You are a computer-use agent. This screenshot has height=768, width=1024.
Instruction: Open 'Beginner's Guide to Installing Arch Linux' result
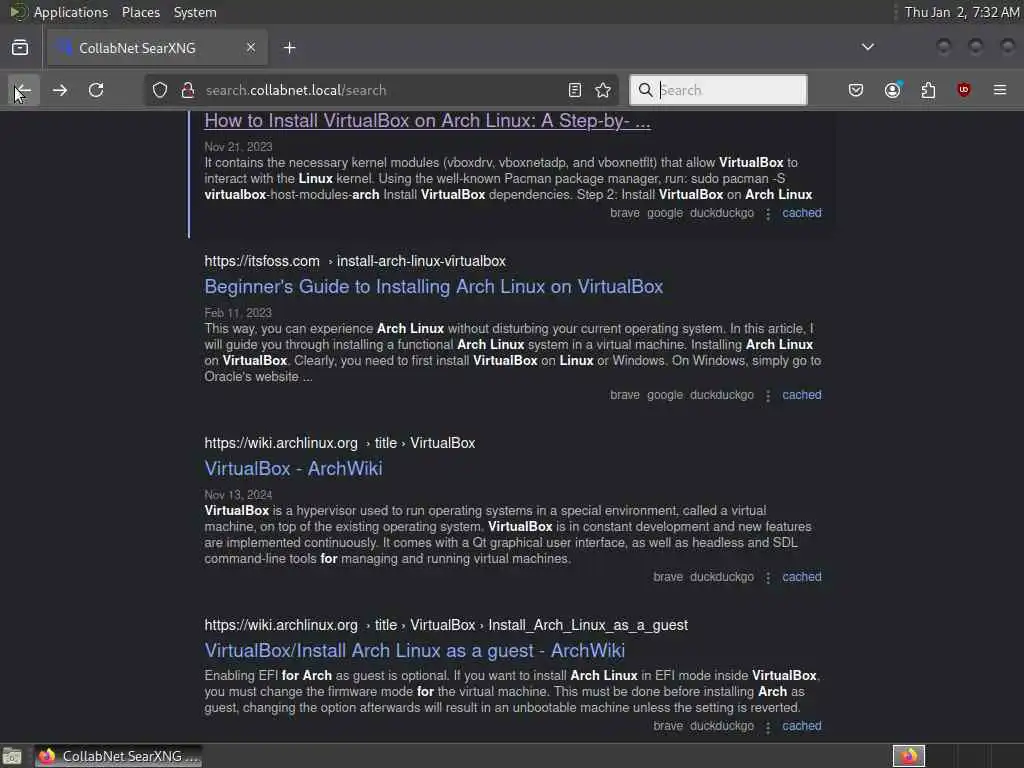pyautogui.click(x=434, y=287)
